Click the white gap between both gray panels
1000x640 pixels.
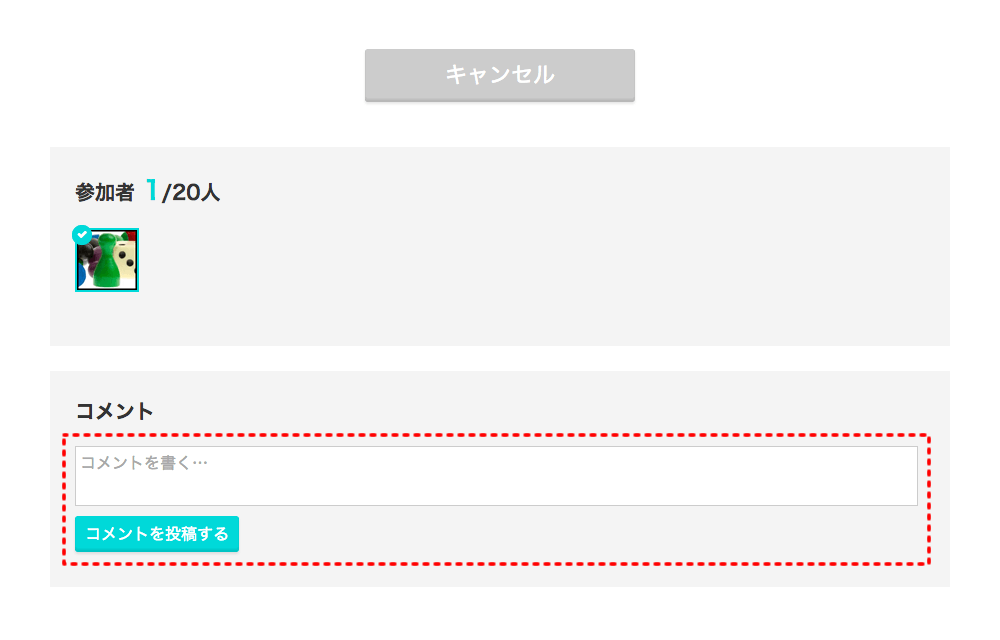[500, 358]
